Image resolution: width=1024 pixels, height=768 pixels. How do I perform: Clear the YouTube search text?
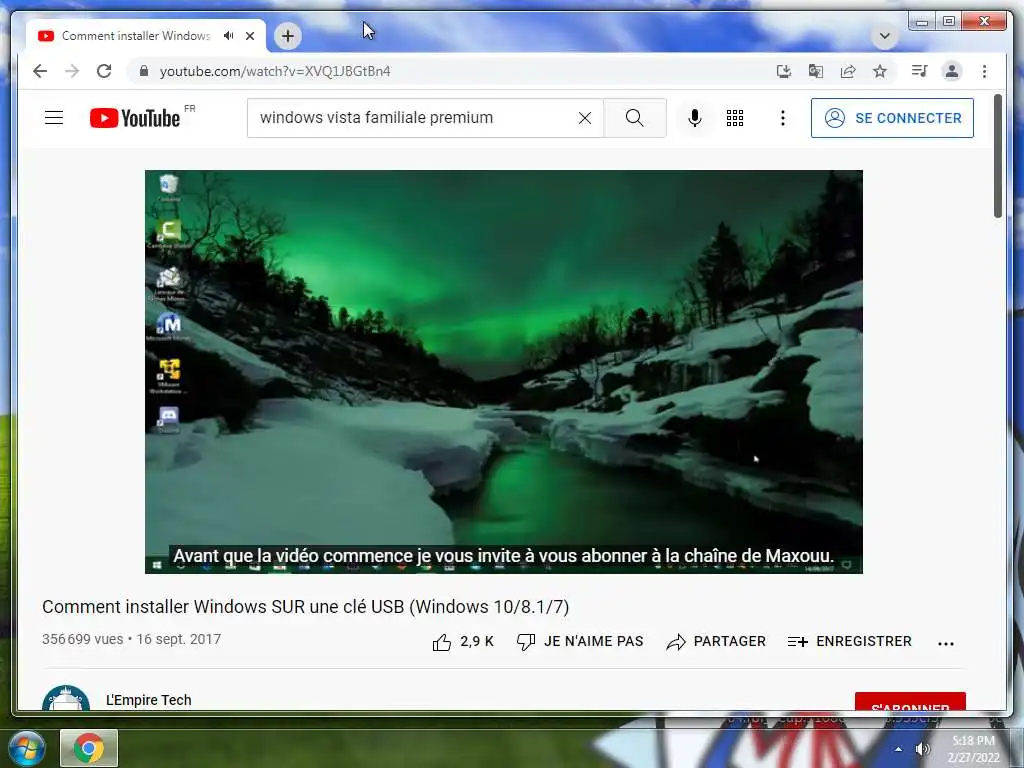click(x=585, y=118)
